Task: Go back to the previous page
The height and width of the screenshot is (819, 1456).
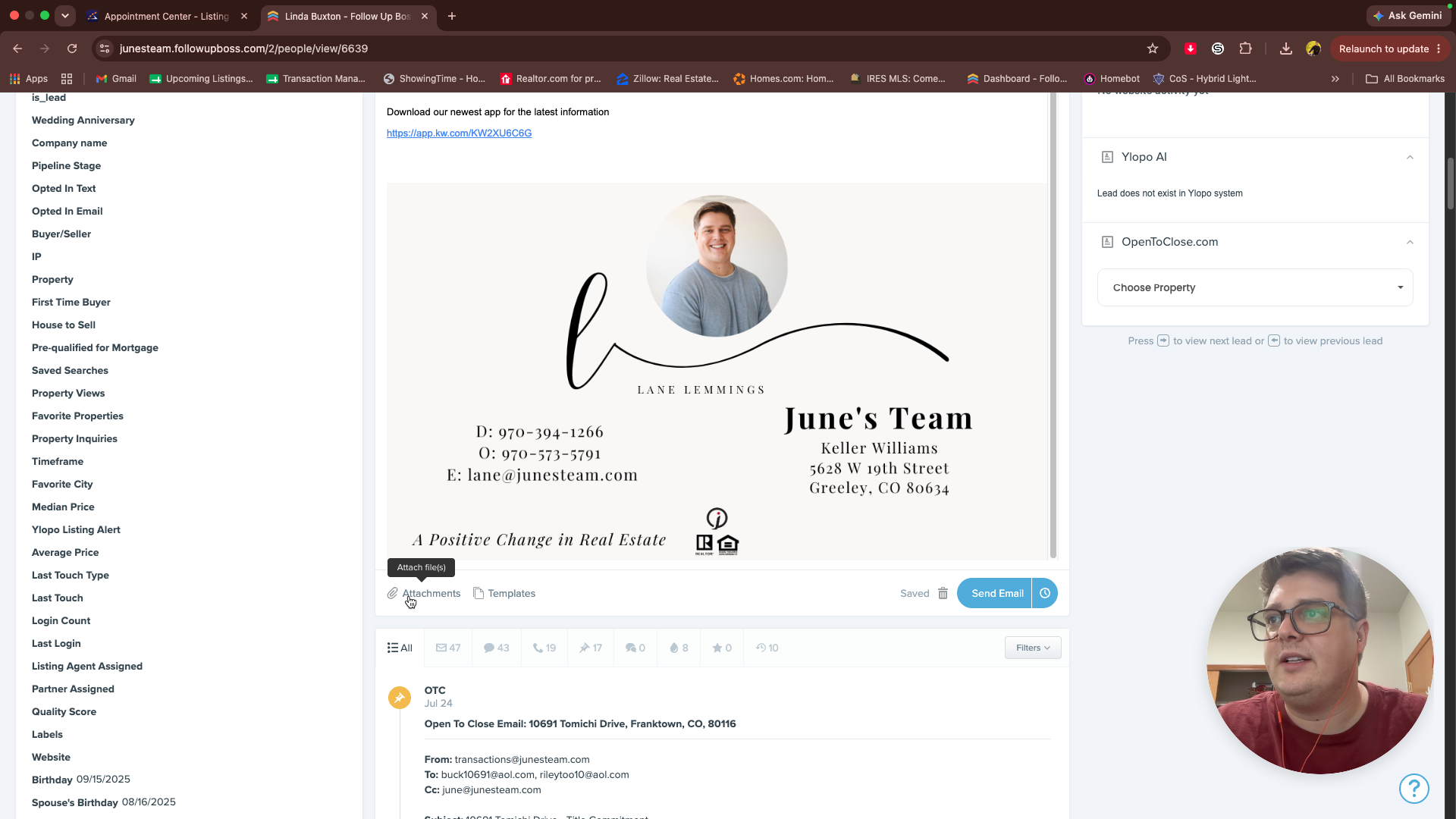Action: (17, 49)
